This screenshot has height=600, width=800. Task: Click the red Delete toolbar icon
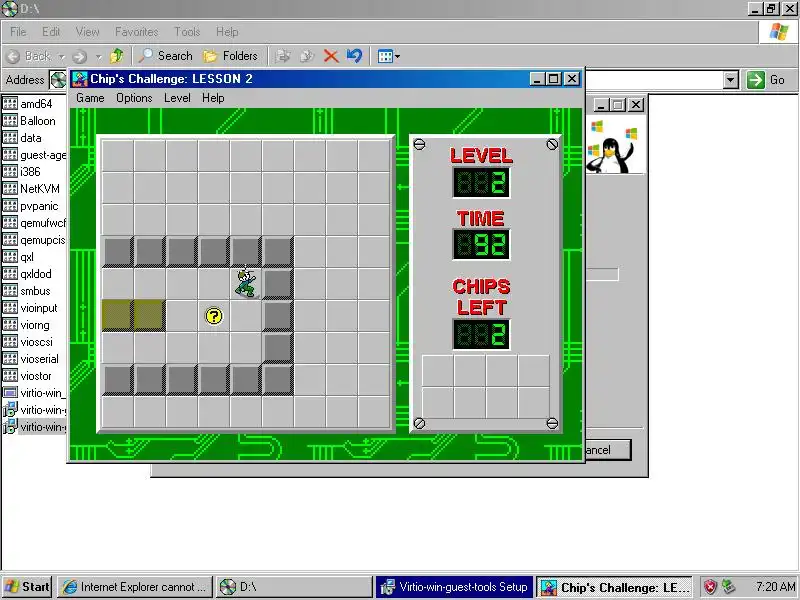[331, 56]
